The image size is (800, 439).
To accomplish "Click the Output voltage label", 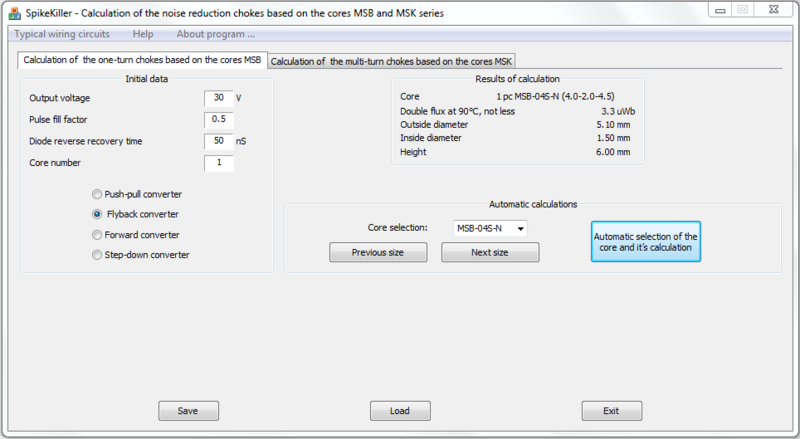I will [x=59, y=98].
